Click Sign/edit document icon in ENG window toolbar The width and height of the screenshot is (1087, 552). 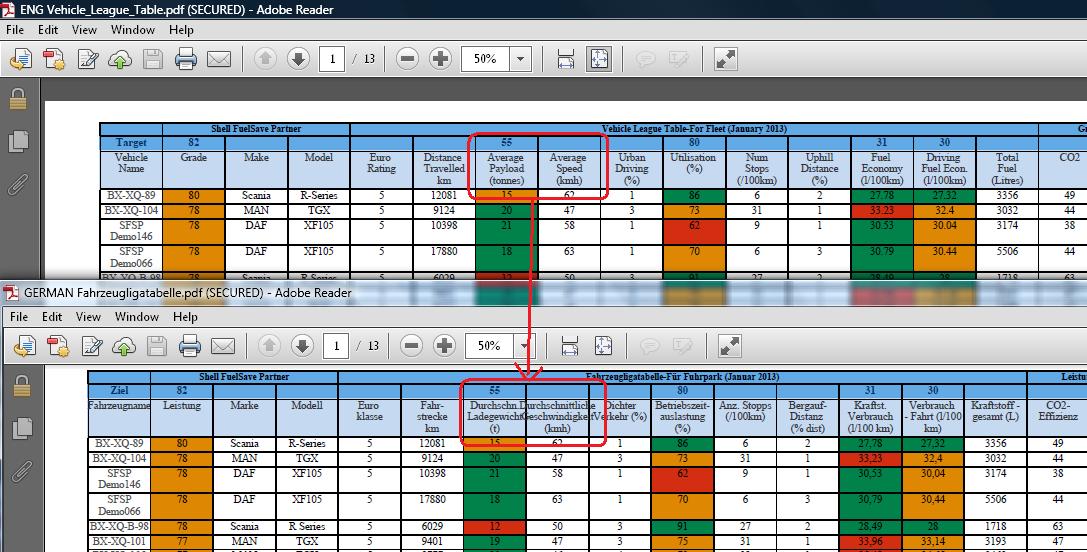click(87, 60)
